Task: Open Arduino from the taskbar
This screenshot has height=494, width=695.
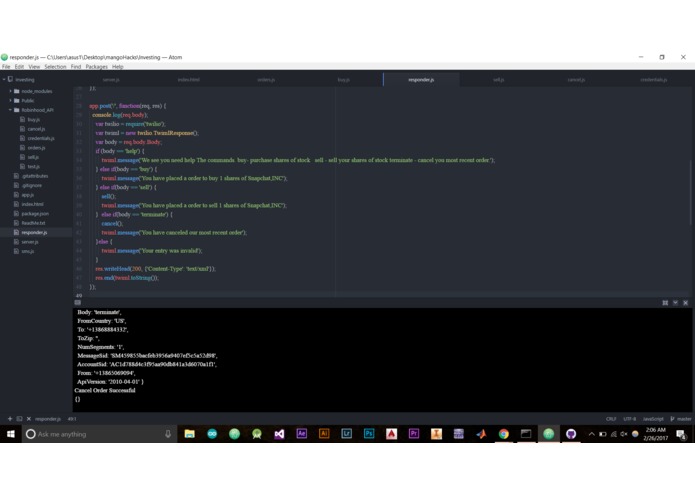Action: point(212,434)
